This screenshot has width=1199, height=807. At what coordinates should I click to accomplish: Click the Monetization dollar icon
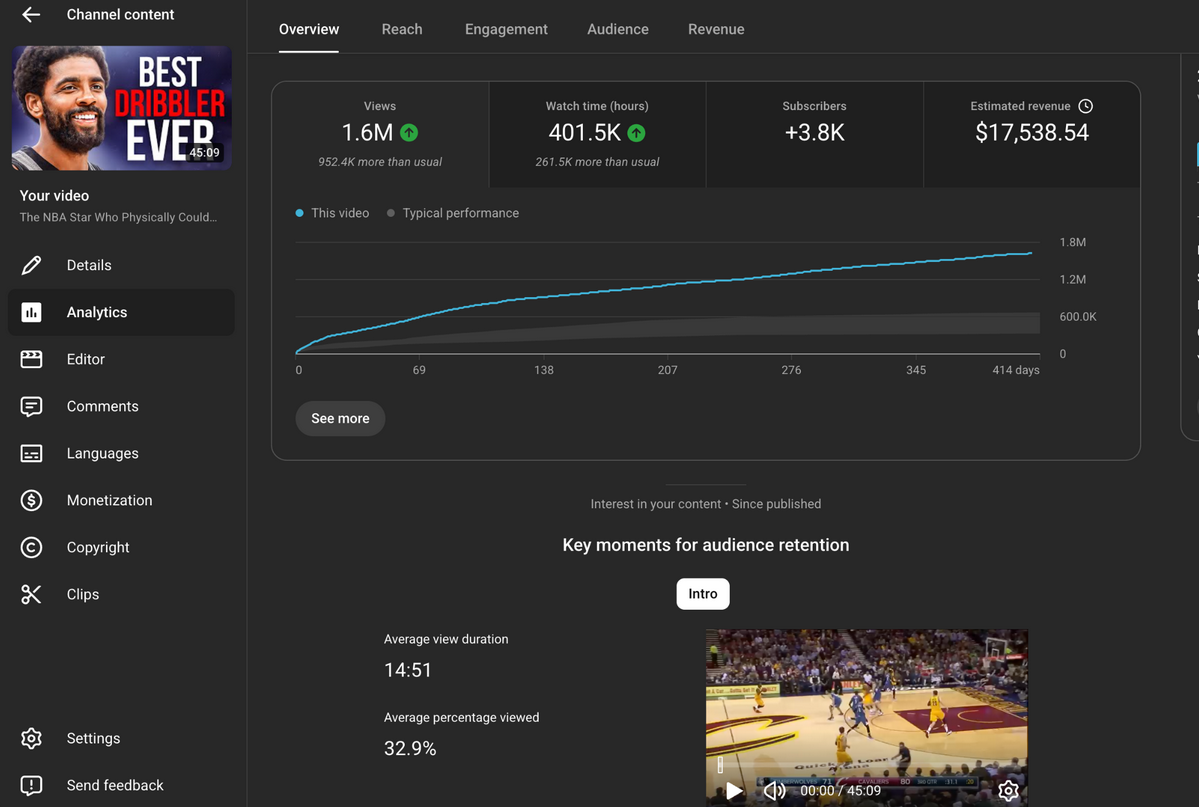pyautogui.click(x=31, y=500)
